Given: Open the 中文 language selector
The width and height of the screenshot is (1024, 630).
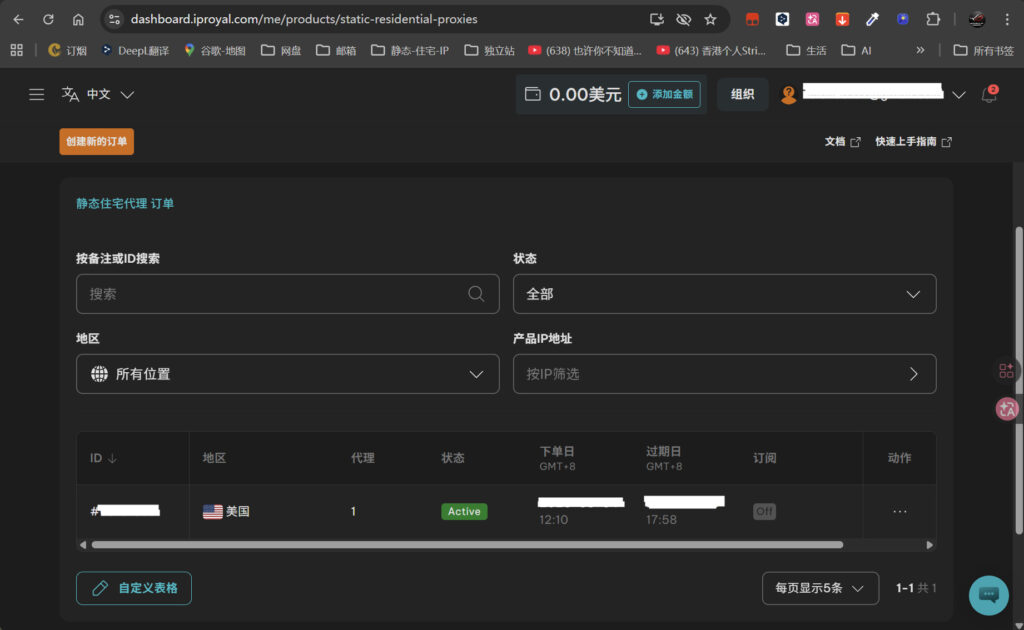Looking at the screenshot, I should click(x=98, y=95).
